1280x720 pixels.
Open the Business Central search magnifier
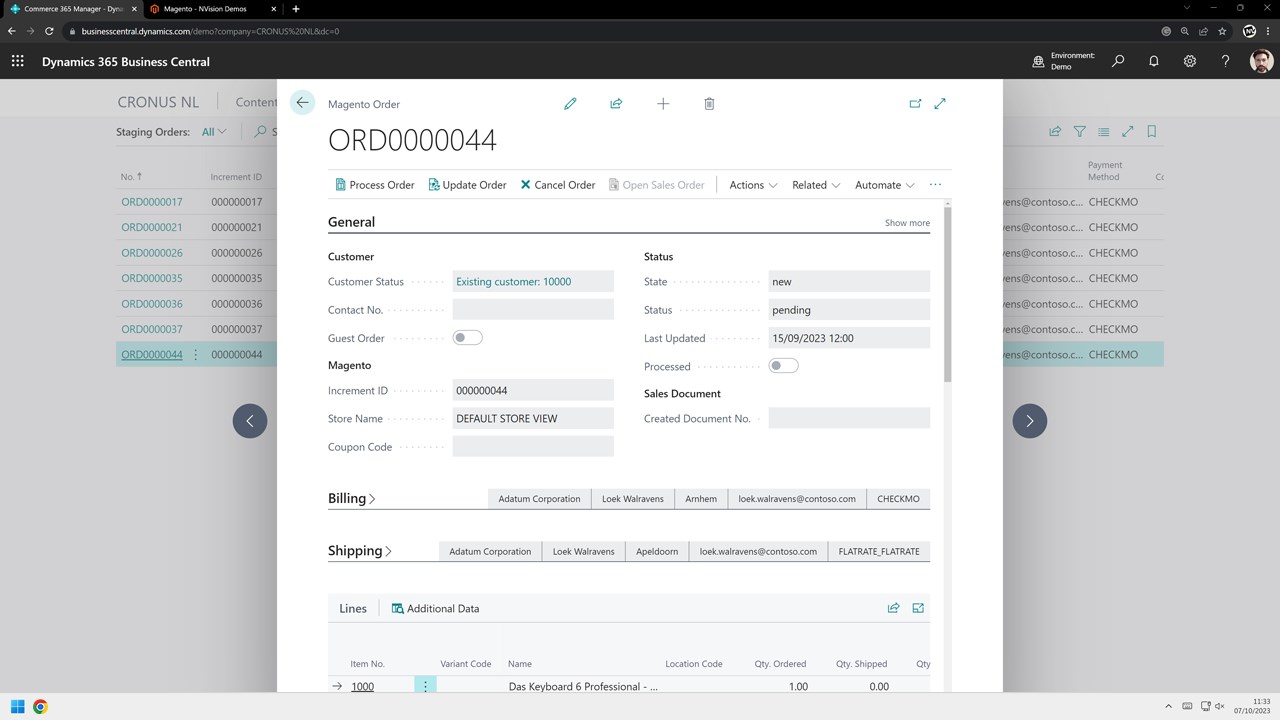click(x=1118, y=62)
